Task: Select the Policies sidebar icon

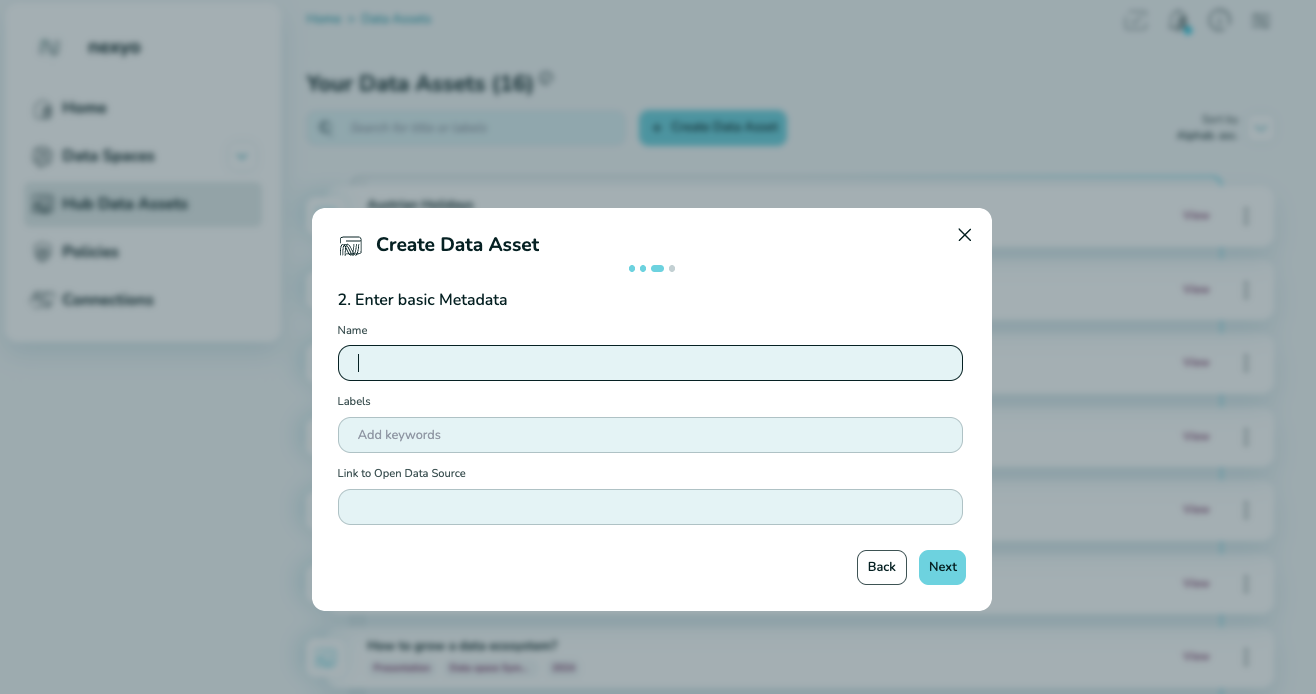Action: click(x=42, y=252)
